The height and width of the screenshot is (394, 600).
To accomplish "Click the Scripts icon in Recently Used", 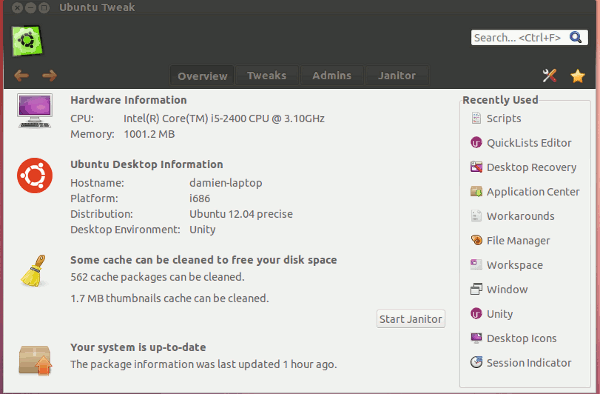I will tap(476, 118).
